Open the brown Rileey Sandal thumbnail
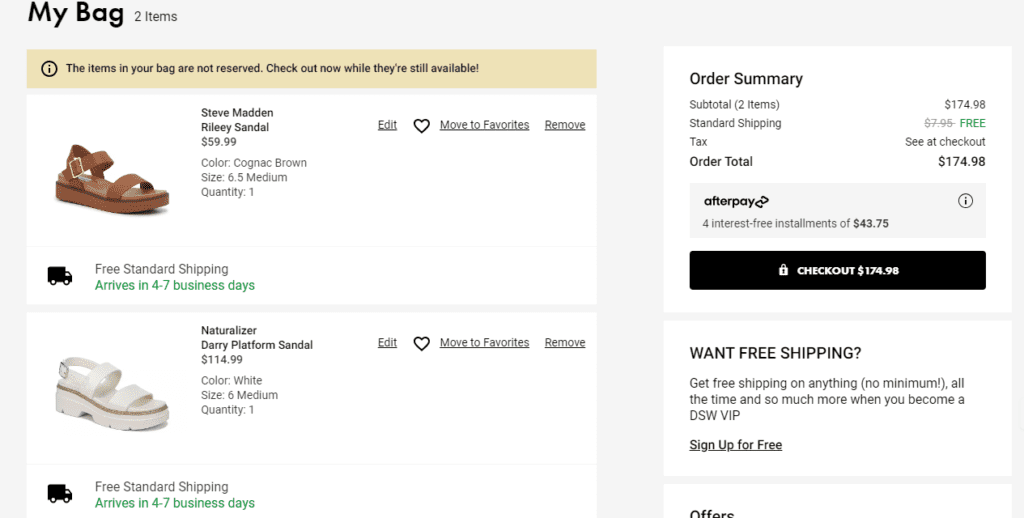Viewport: 1024px width, 518px height. point(112,178)
